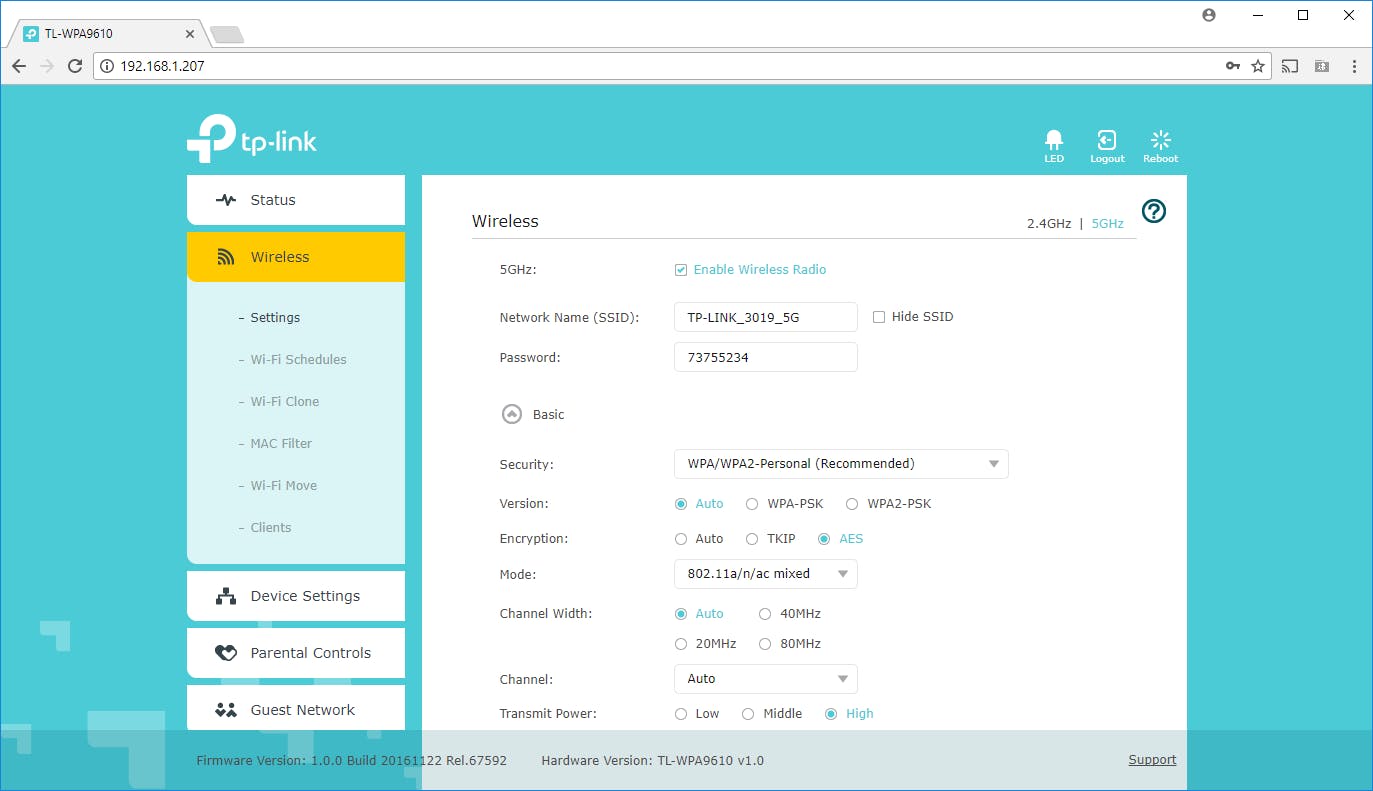Screen dimensions: 1373x791
Task: Select TKIP encryption radio button
Action: tap(752, 539)
